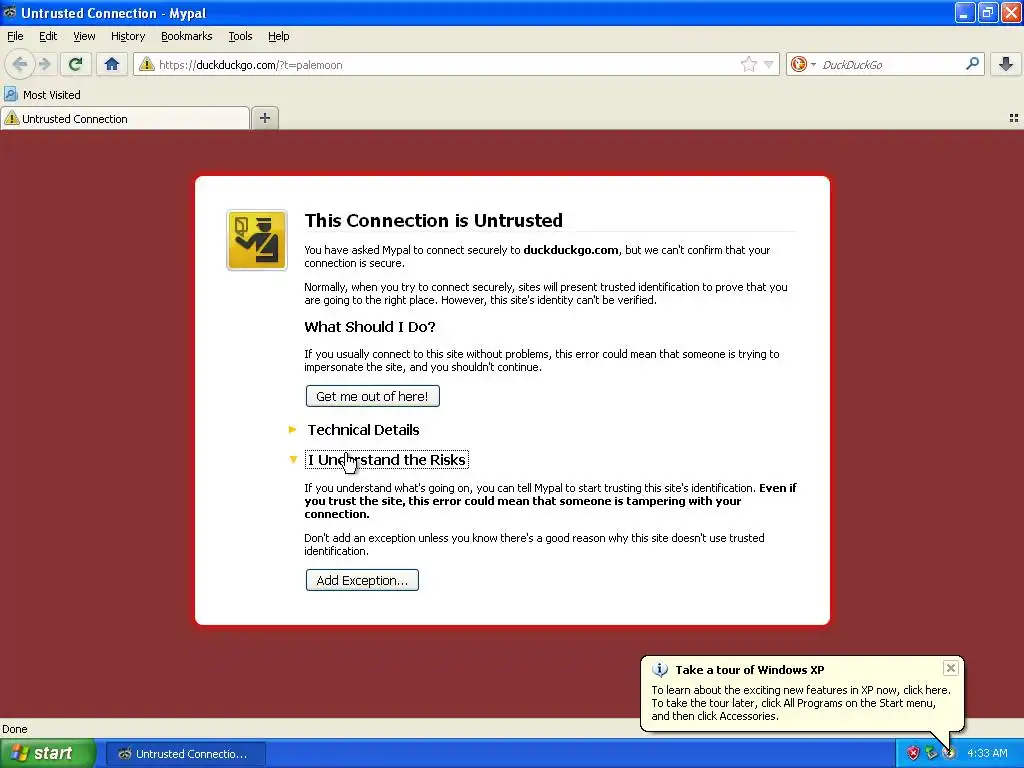1024x768 pixels.
Task: Open the DuckDuckGo search engine selector
Action: coord(803,64)
